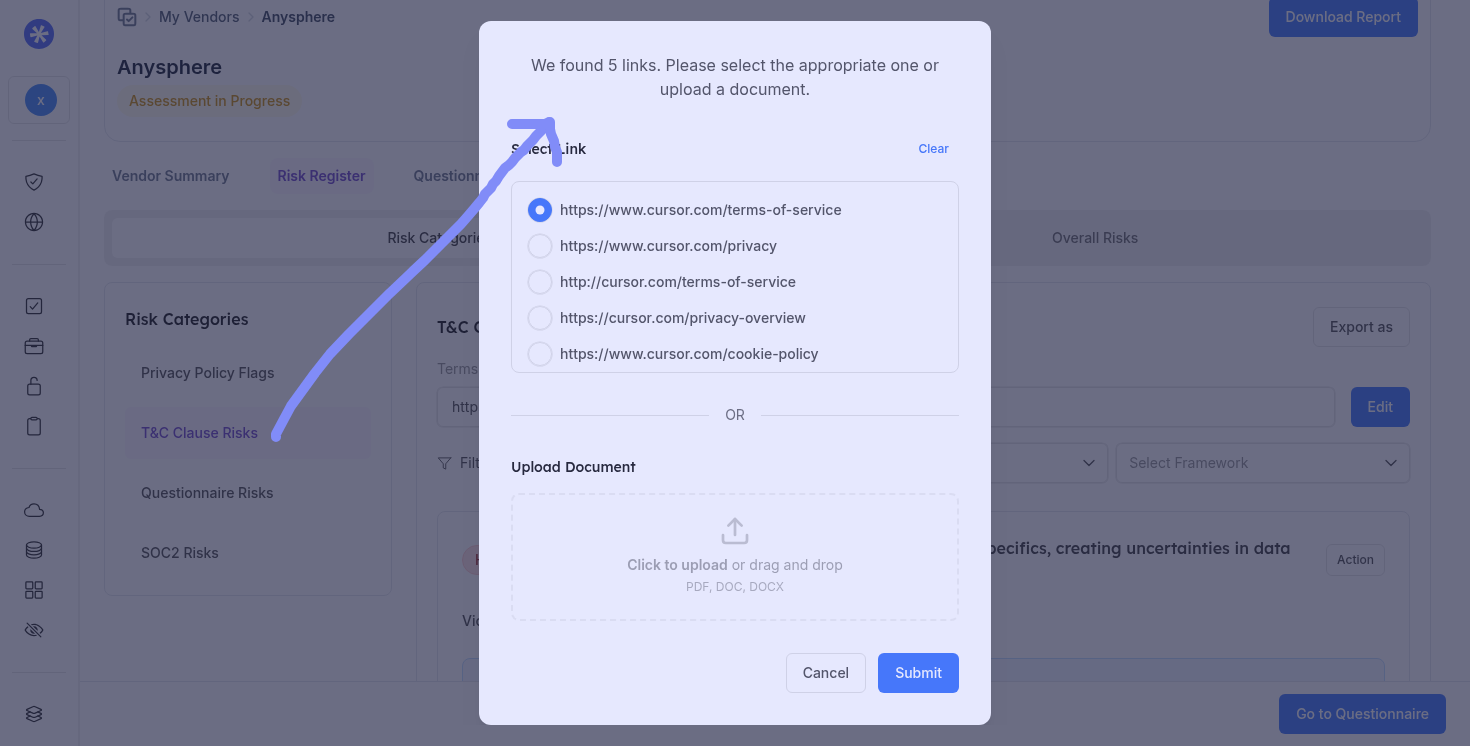Open the shield checkmark sidebar icon
The width and height of the screenshot is (1470, 746).
click(x=34, y=182)
